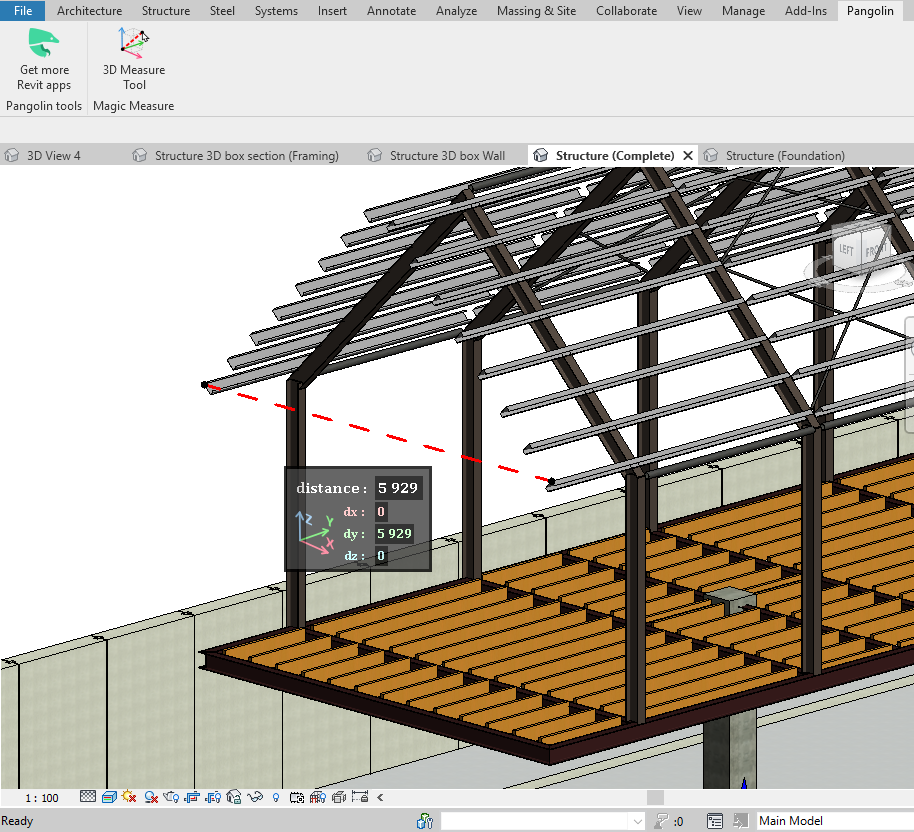914x832 pixels.
Task: Toggle the Sun Path setting
Action: (x=129, y=797)
